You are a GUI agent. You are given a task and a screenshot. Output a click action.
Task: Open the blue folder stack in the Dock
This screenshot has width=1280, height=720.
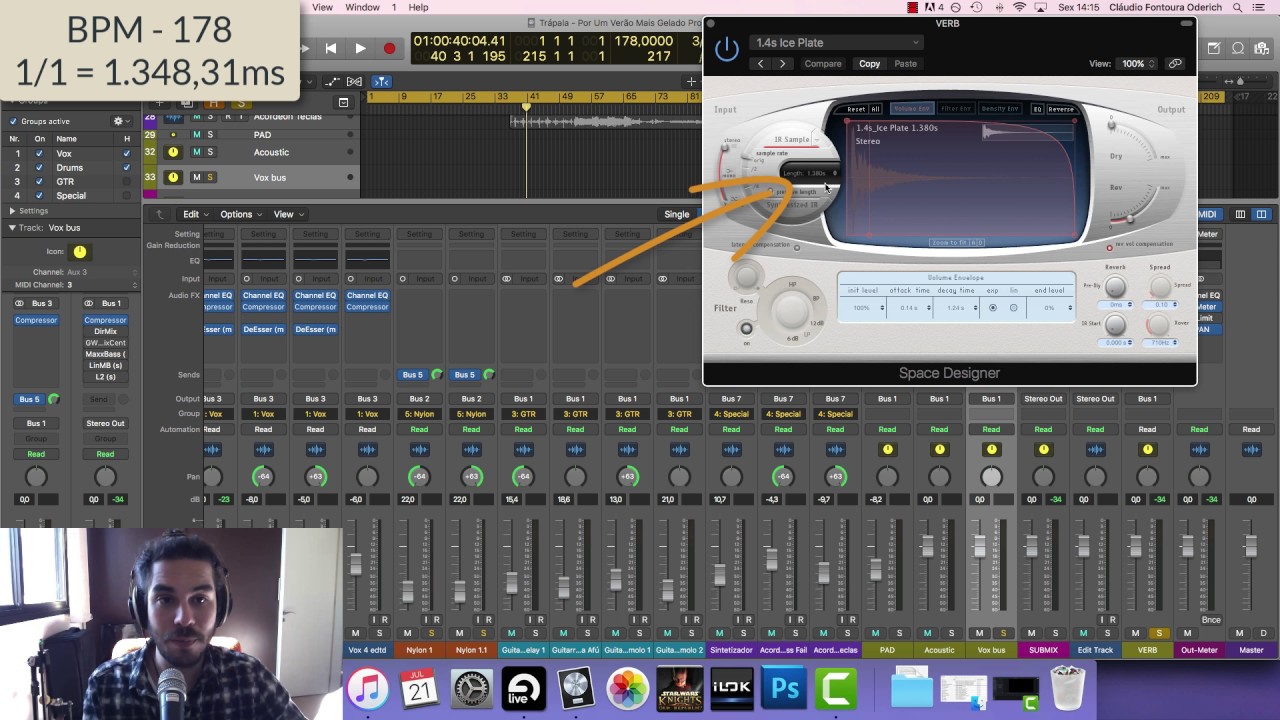[x=912, y=688]
